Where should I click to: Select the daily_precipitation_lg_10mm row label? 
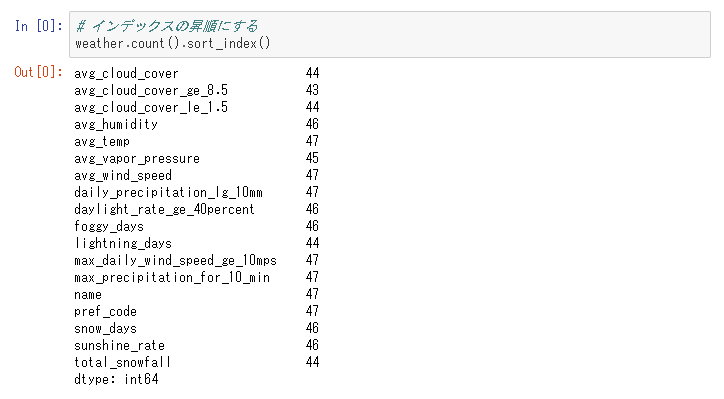click(169, 192)
